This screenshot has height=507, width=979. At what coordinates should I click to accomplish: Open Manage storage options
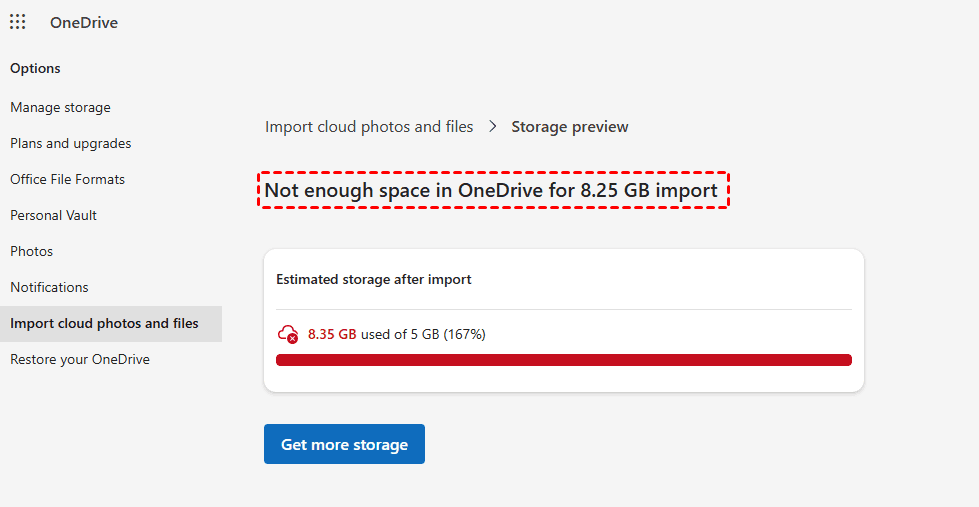60,107
